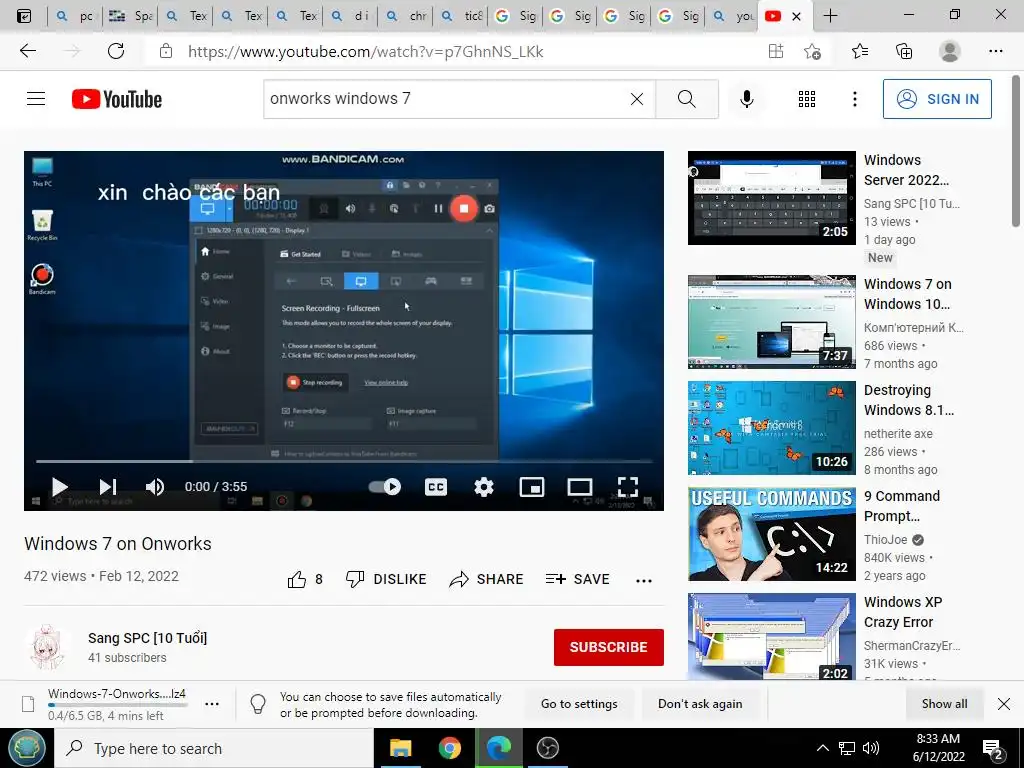Open File Explorer from the taskbar
This screenshot has height=768, width=1024.
pos(400,748)
